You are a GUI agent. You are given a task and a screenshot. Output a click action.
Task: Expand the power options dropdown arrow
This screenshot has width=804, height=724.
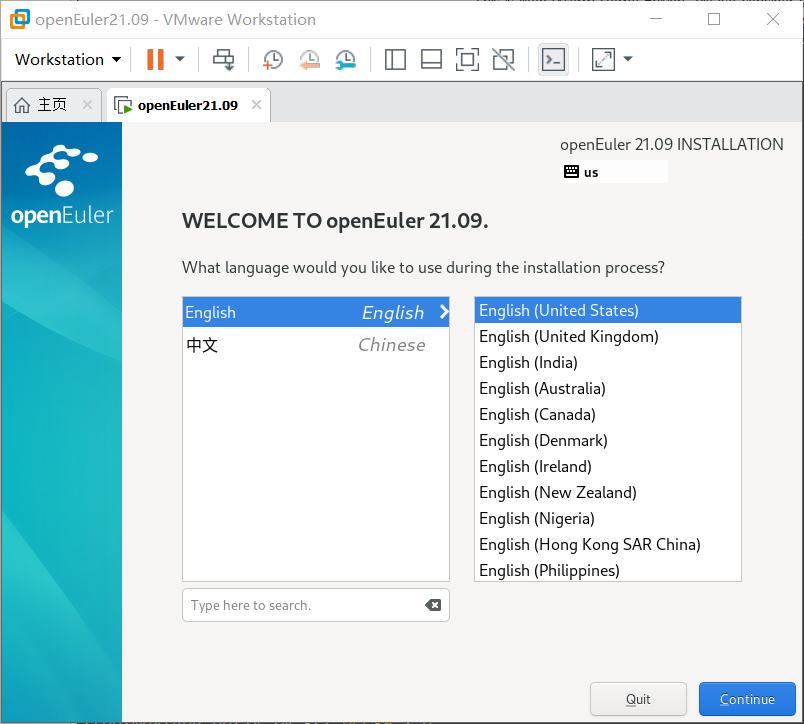coord(180,59)
